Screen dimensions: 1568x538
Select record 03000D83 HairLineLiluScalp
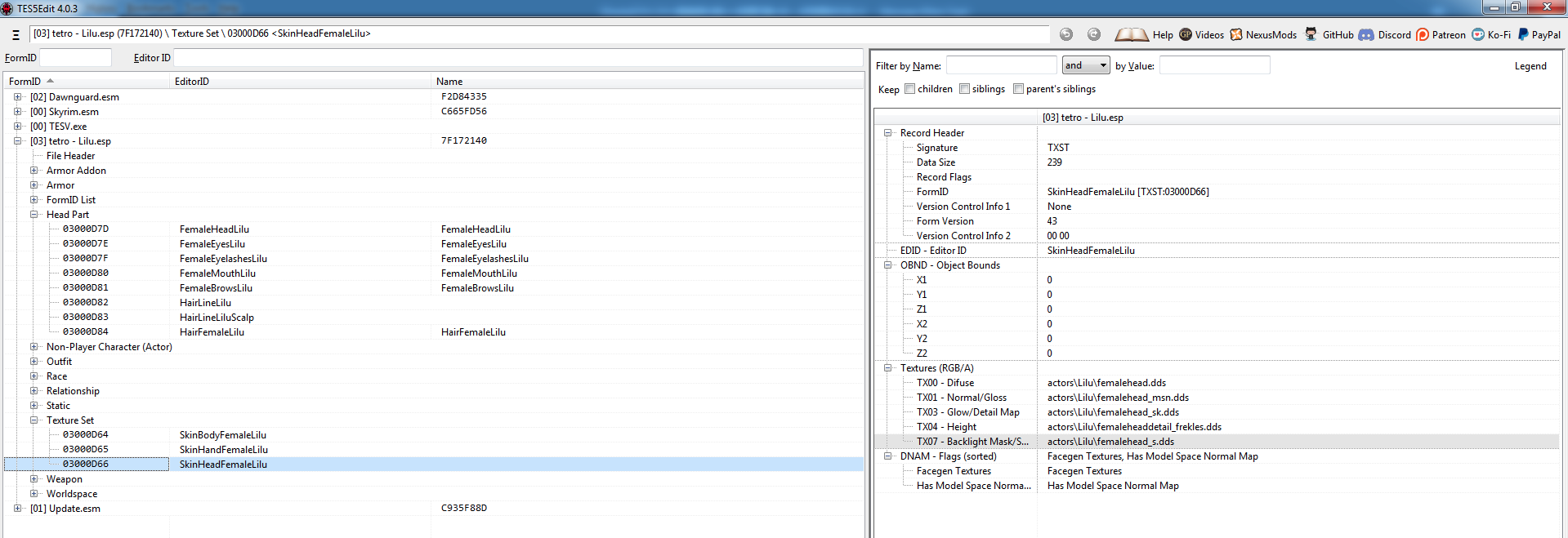(x=434, y=318)
